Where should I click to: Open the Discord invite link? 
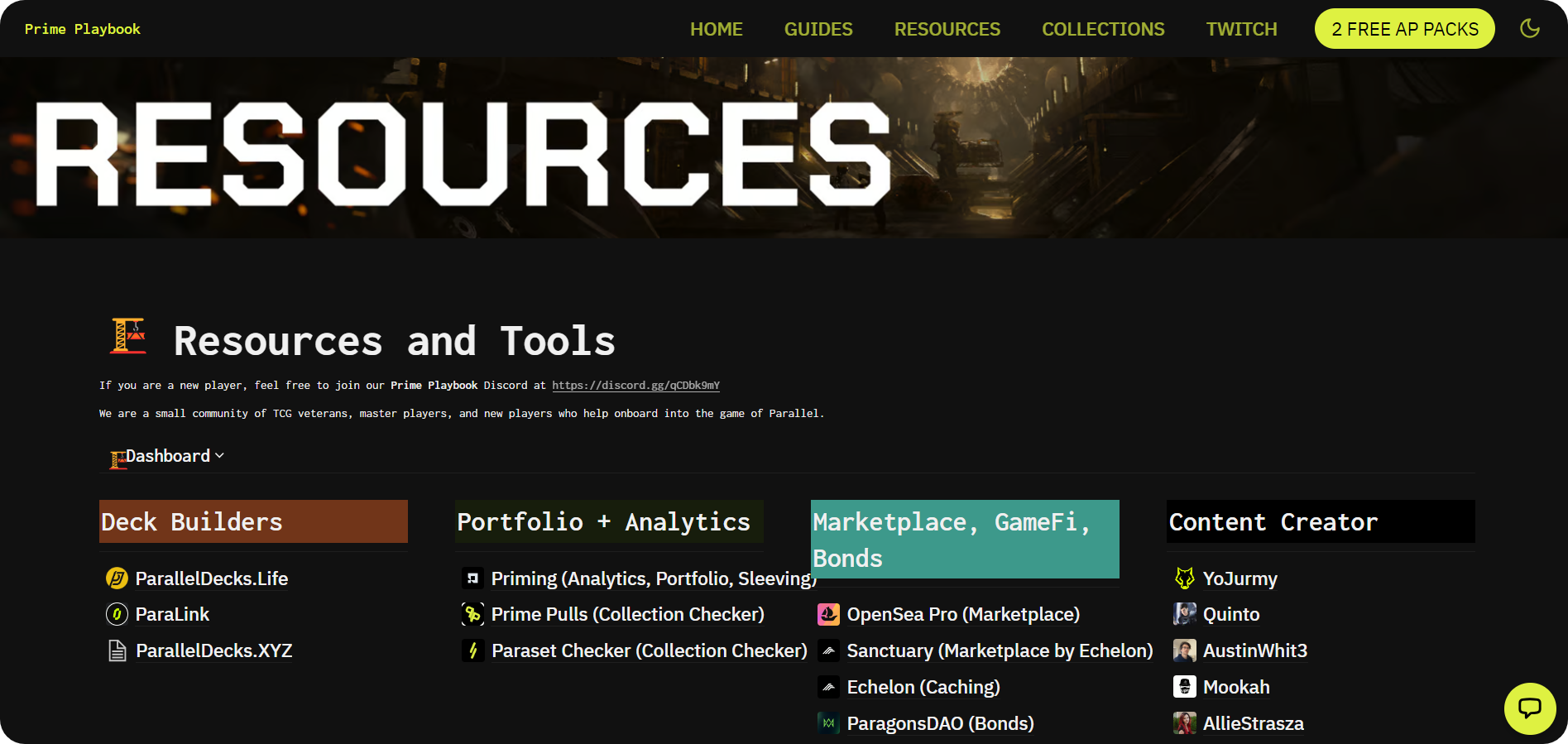click(635, 386)
